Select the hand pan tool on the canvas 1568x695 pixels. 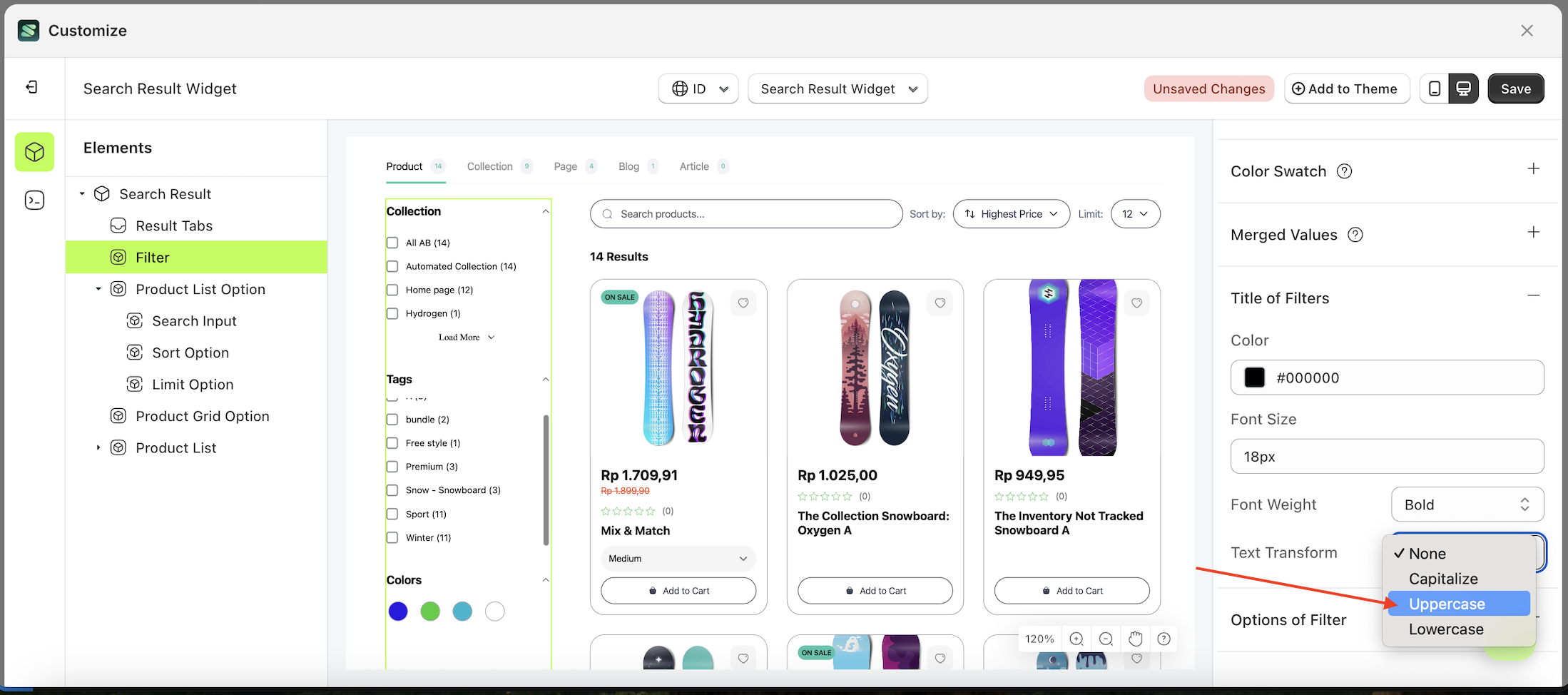pyautogui.click(x=1135, y=639)
